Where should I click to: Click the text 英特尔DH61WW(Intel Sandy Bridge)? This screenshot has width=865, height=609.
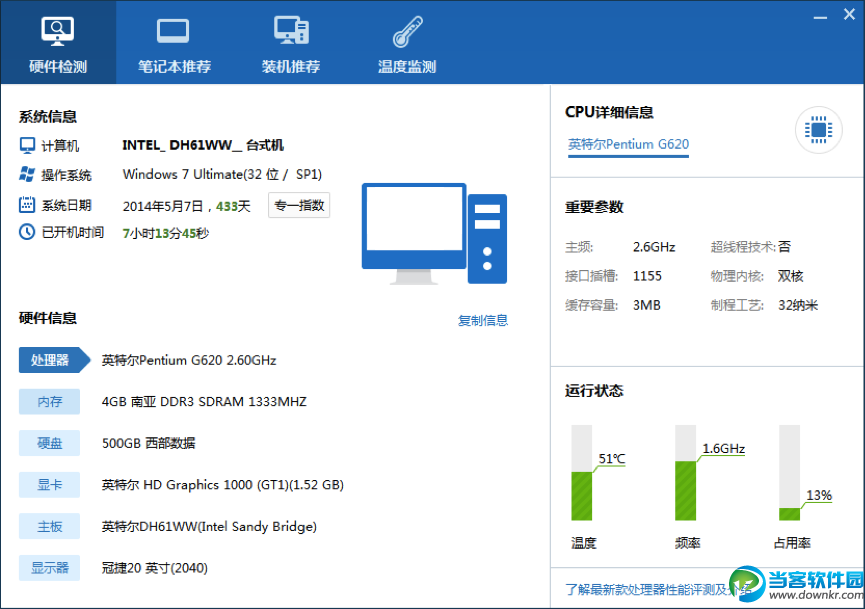[209, 526]
